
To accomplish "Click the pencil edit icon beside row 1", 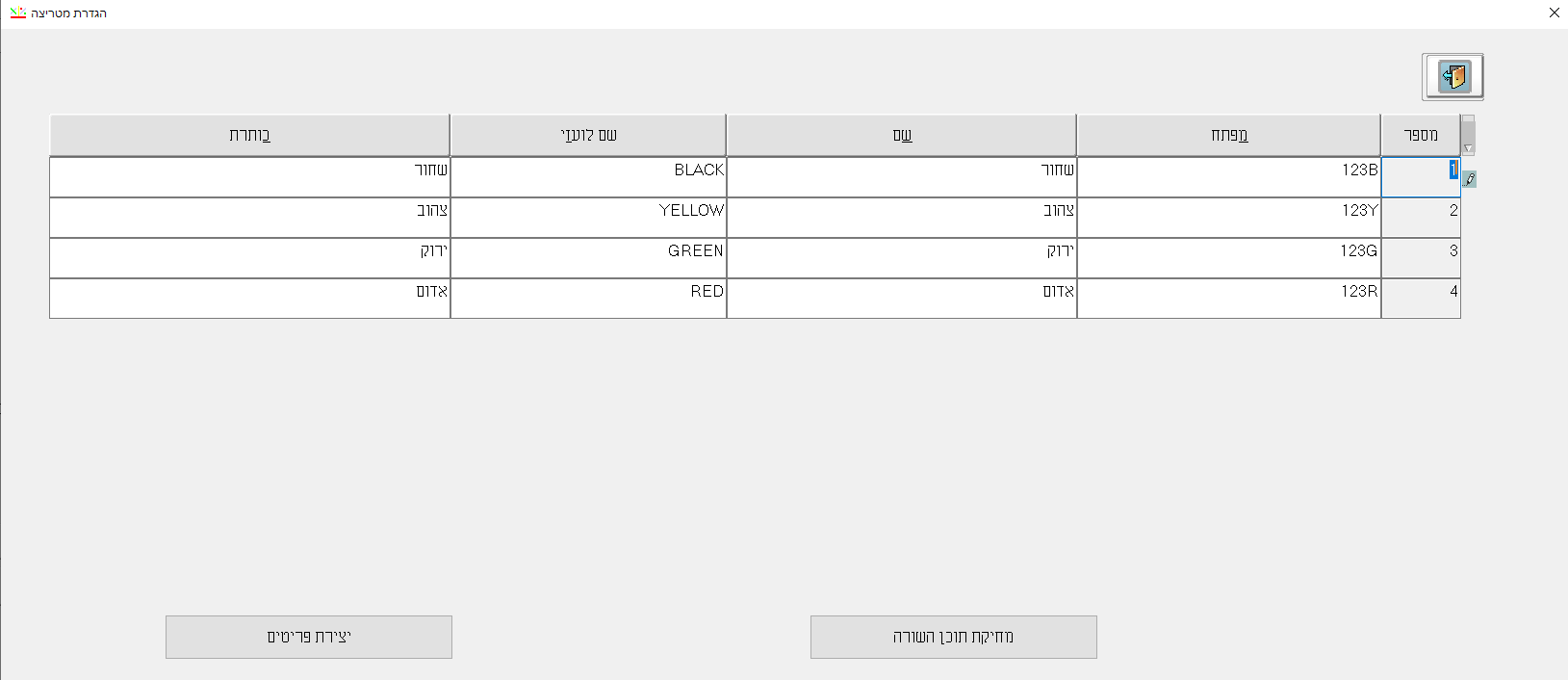I will coord(1469,179).
